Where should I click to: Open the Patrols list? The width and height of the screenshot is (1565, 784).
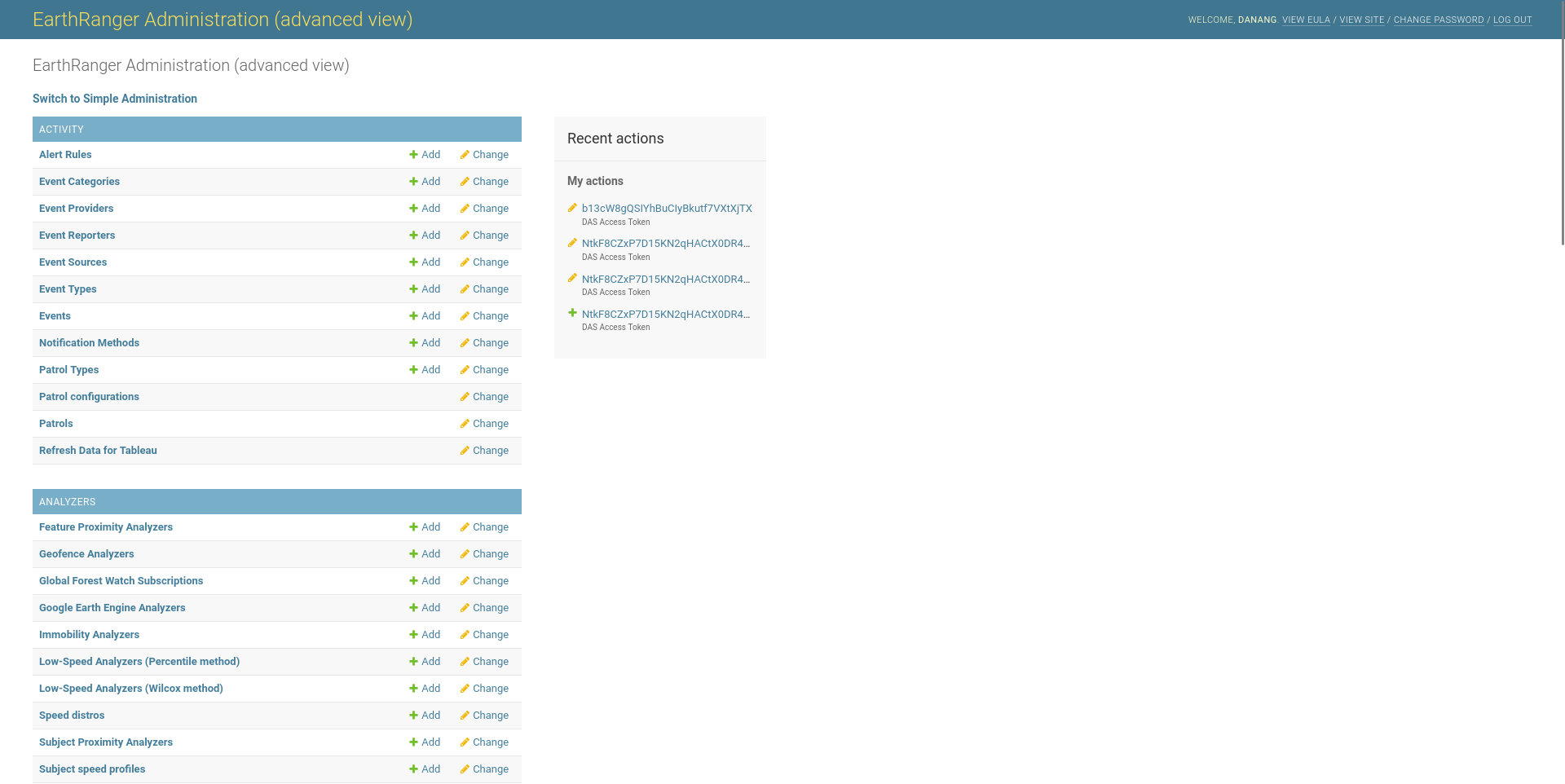(55, 424)
